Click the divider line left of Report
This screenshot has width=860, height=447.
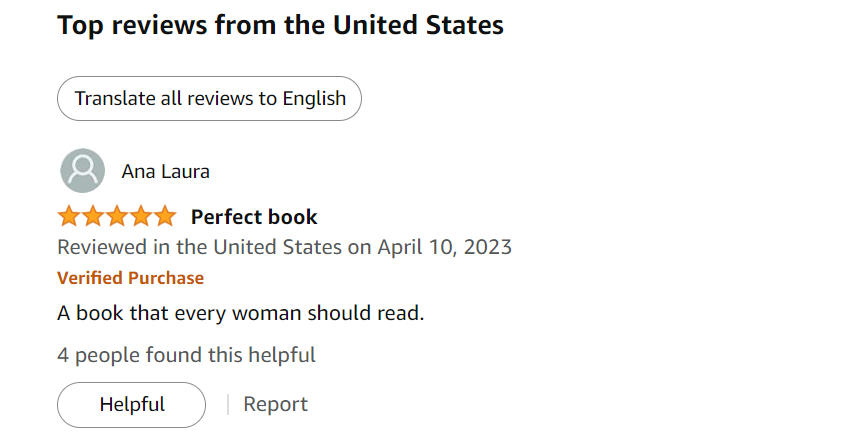(228, 405)
